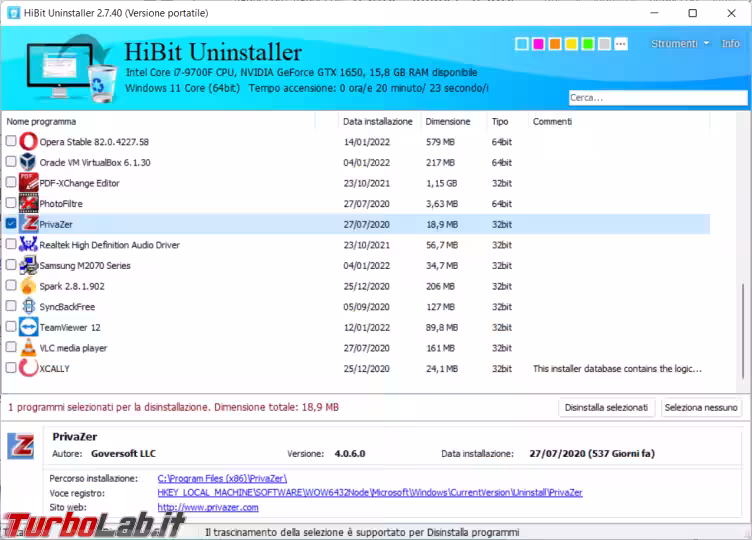
Task: Select the SyncBackFree row name
Action: (x=67, y=307)
